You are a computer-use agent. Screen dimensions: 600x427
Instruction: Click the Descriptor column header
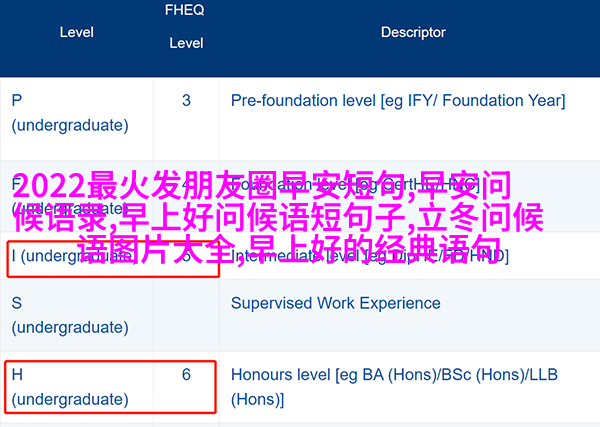pos(413,32)
